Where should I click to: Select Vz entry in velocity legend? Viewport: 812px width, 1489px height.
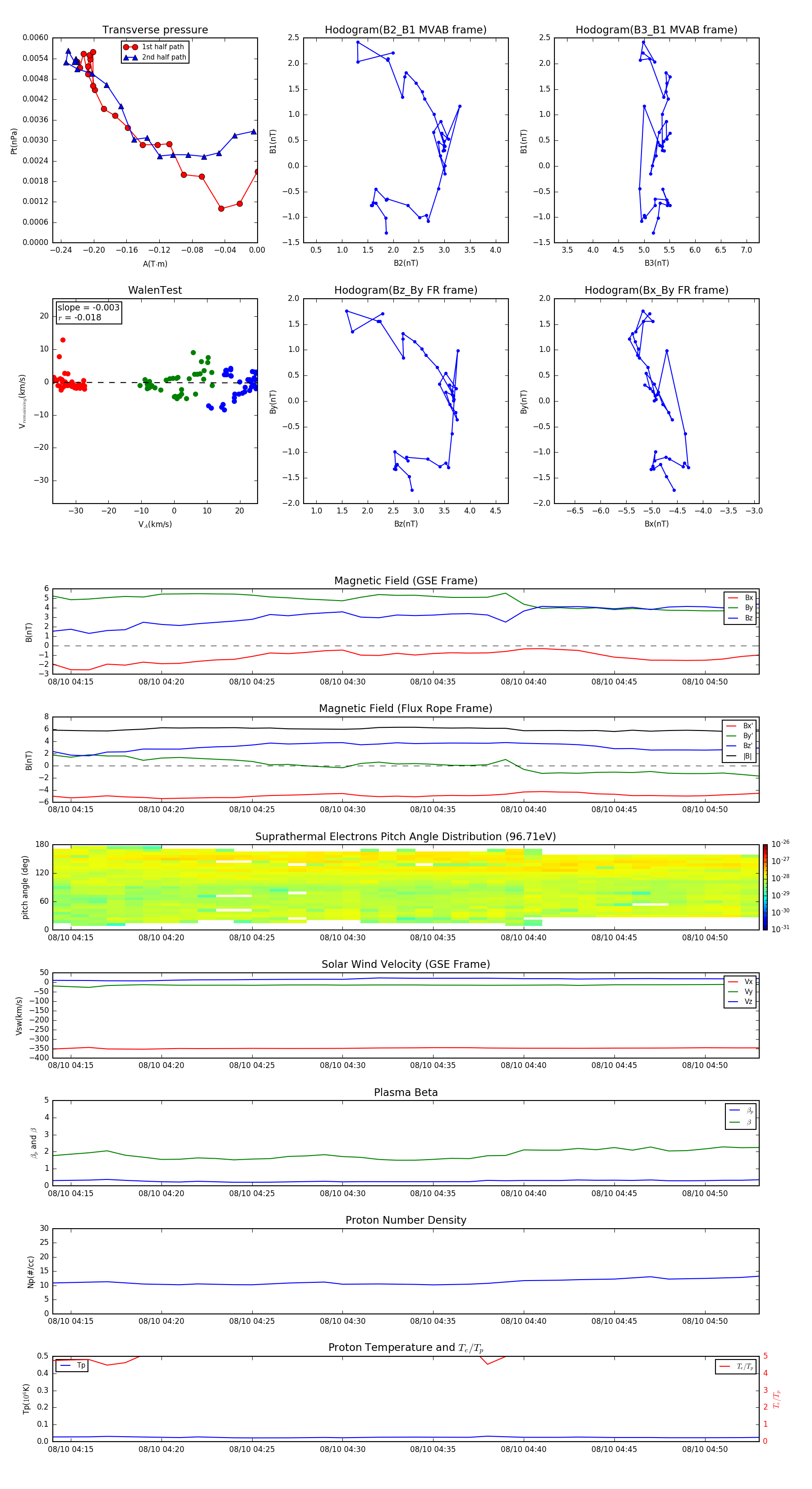[740, 1001]
